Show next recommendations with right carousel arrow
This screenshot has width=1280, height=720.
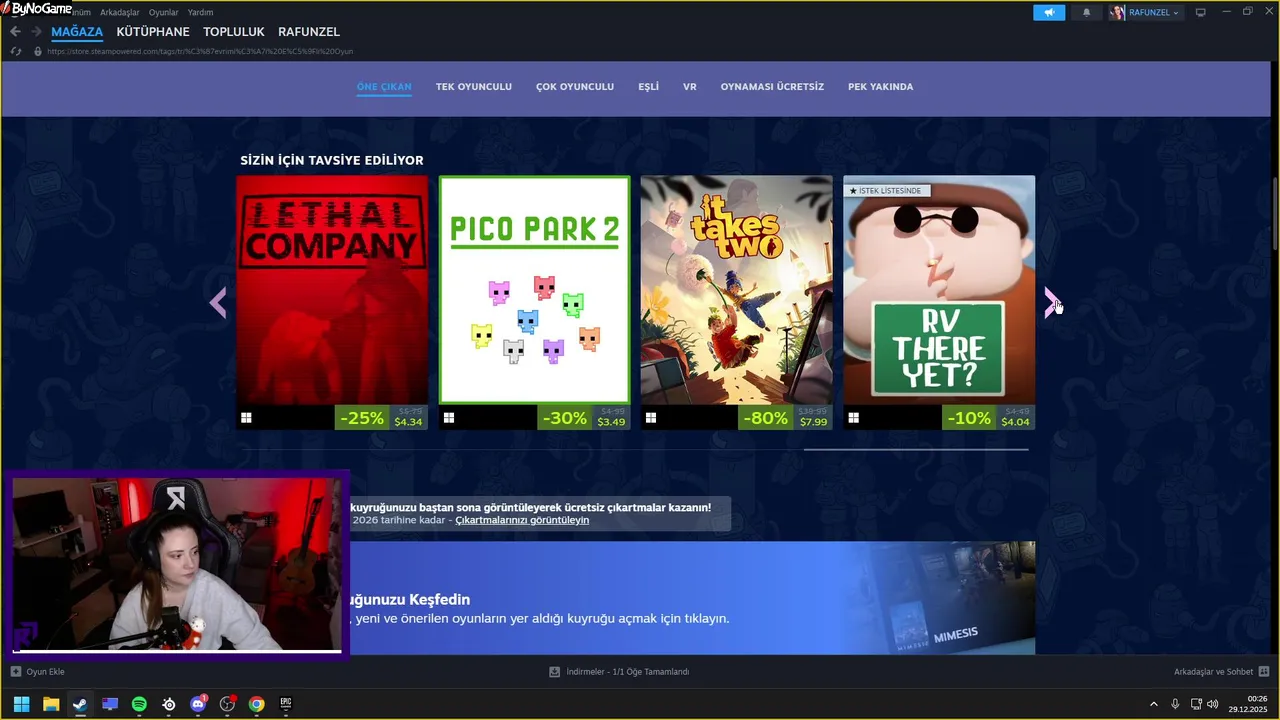[x=1050, y=302]
